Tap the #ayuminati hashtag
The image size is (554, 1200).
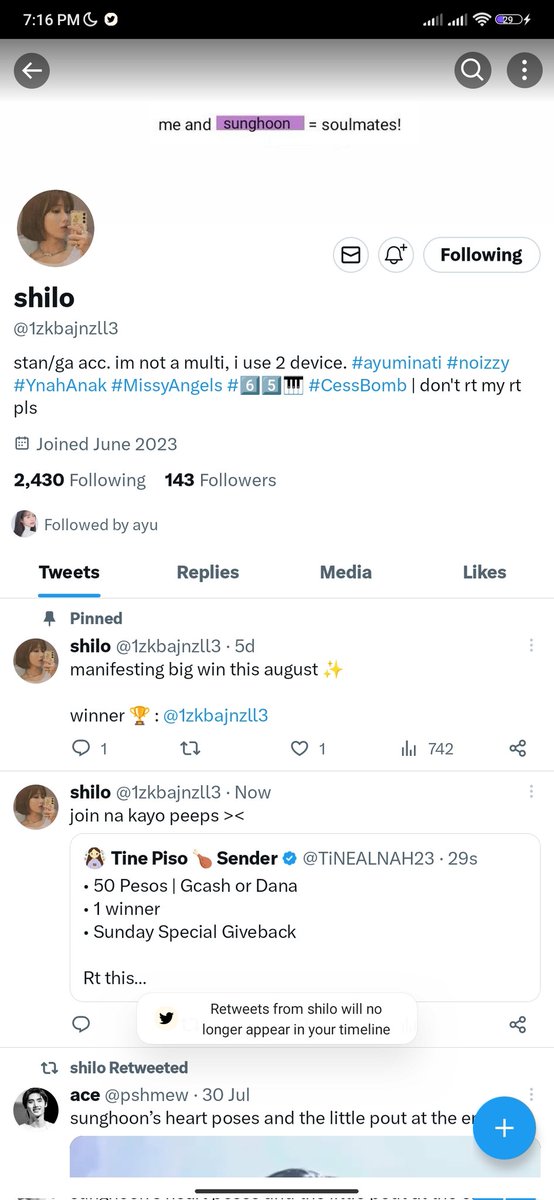(396, 362)
